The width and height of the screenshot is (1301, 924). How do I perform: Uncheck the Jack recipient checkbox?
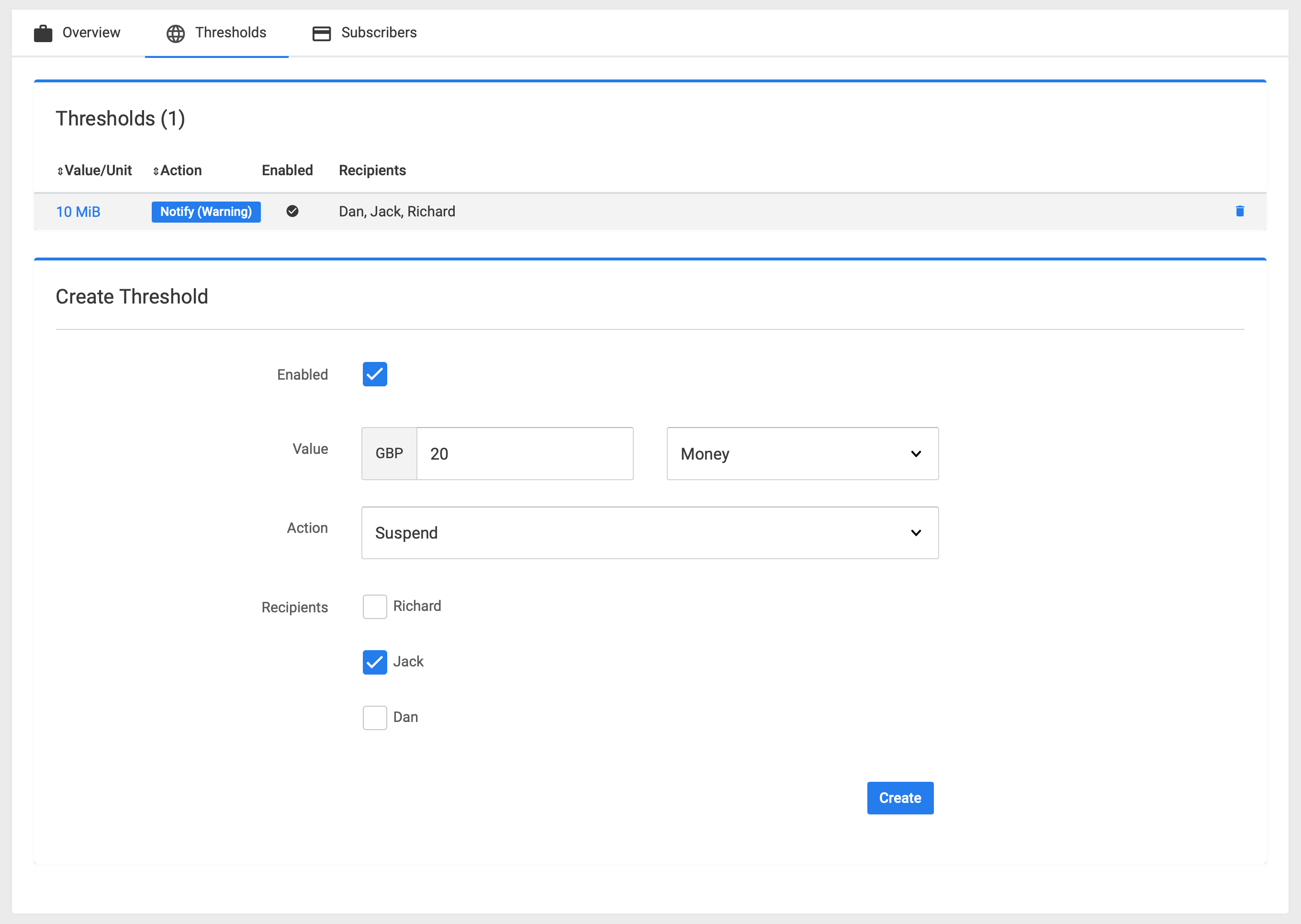tap(375, 662)
